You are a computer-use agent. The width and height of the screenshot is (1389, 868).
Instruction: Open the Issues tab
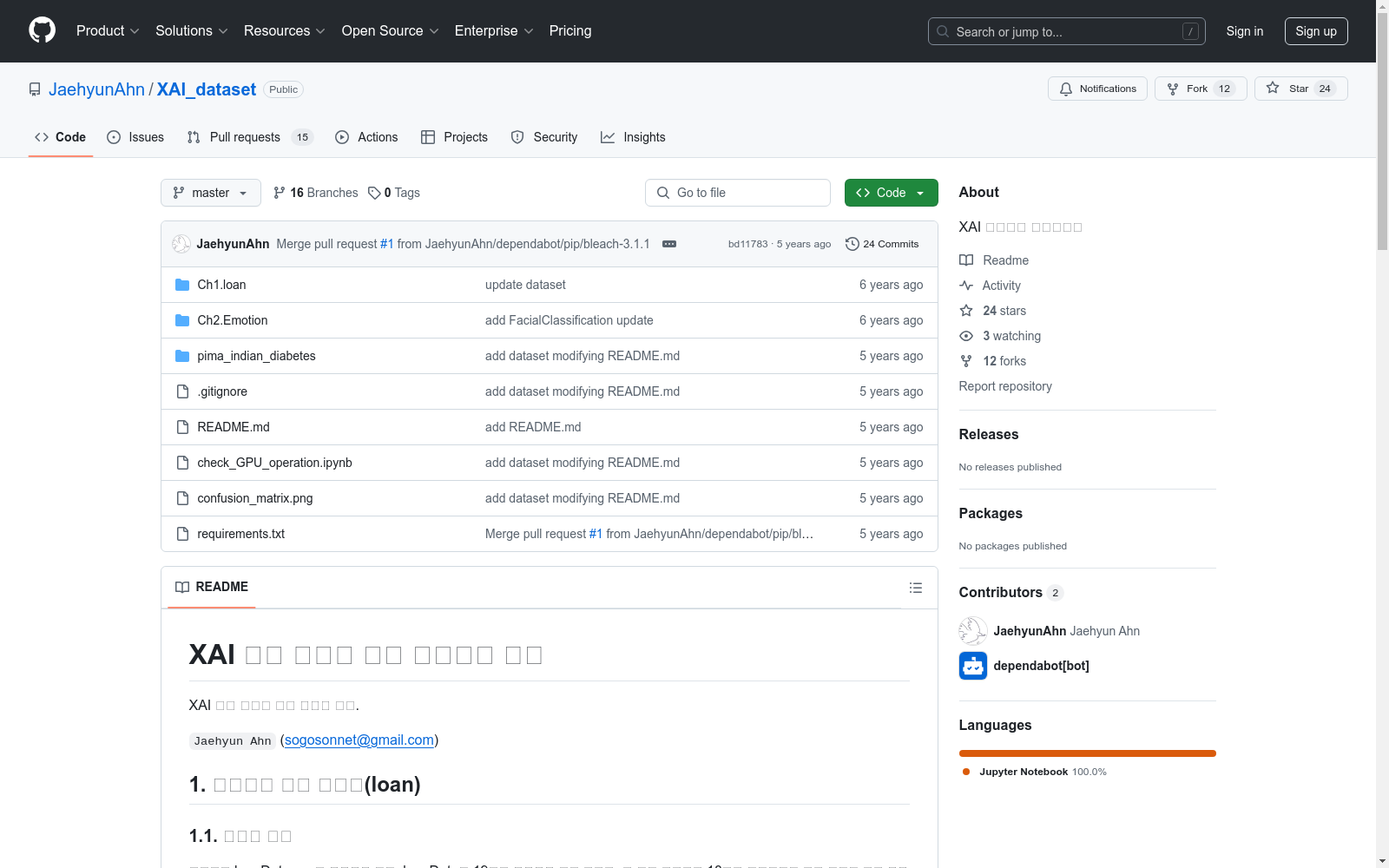[x=135, y=137]
